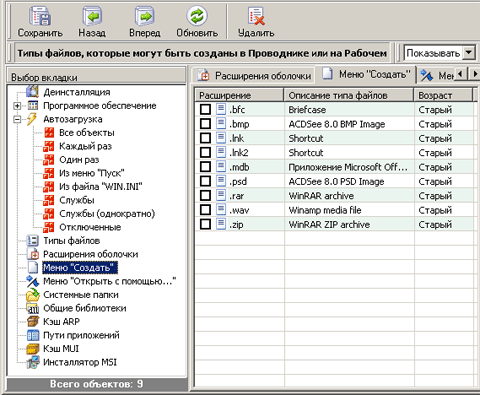The height and width of the screenshot is (395, 480).
Task: Check the .lnk Shortcut checkbox
Action: 205,138
